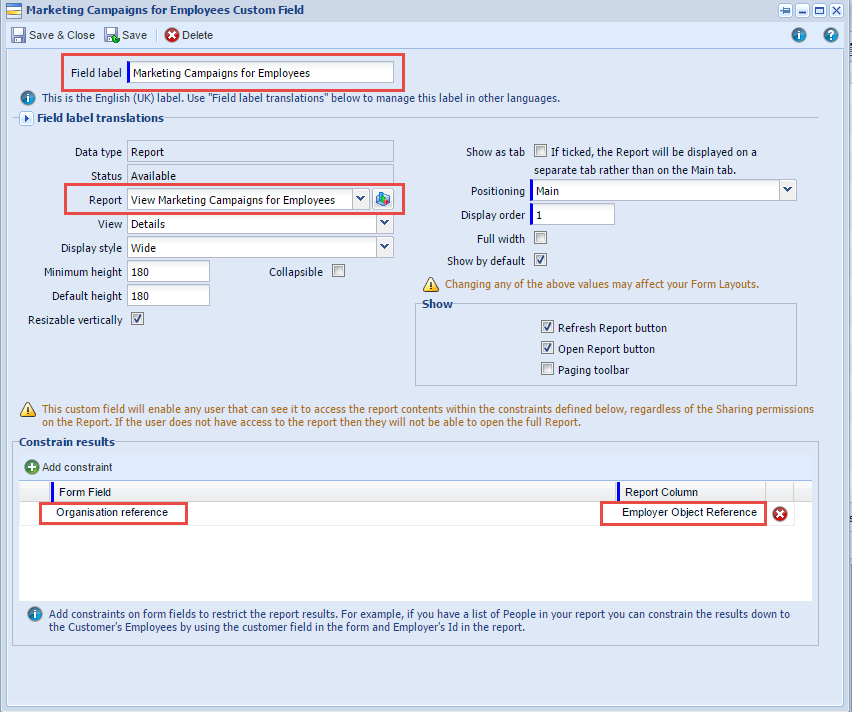Click the warning icon beside Form Layouts message
Screen dimensions: 852x712
(x=431, y=284)
